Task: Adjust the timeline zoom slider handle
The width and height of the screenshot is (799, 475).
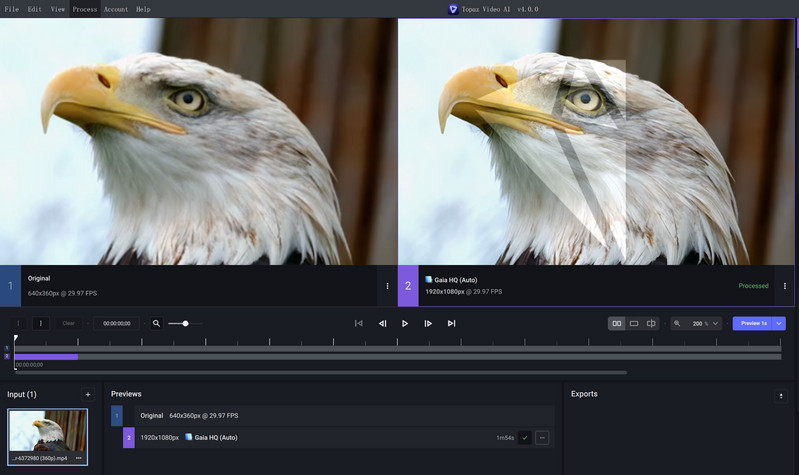Action: tap(185, 323)
